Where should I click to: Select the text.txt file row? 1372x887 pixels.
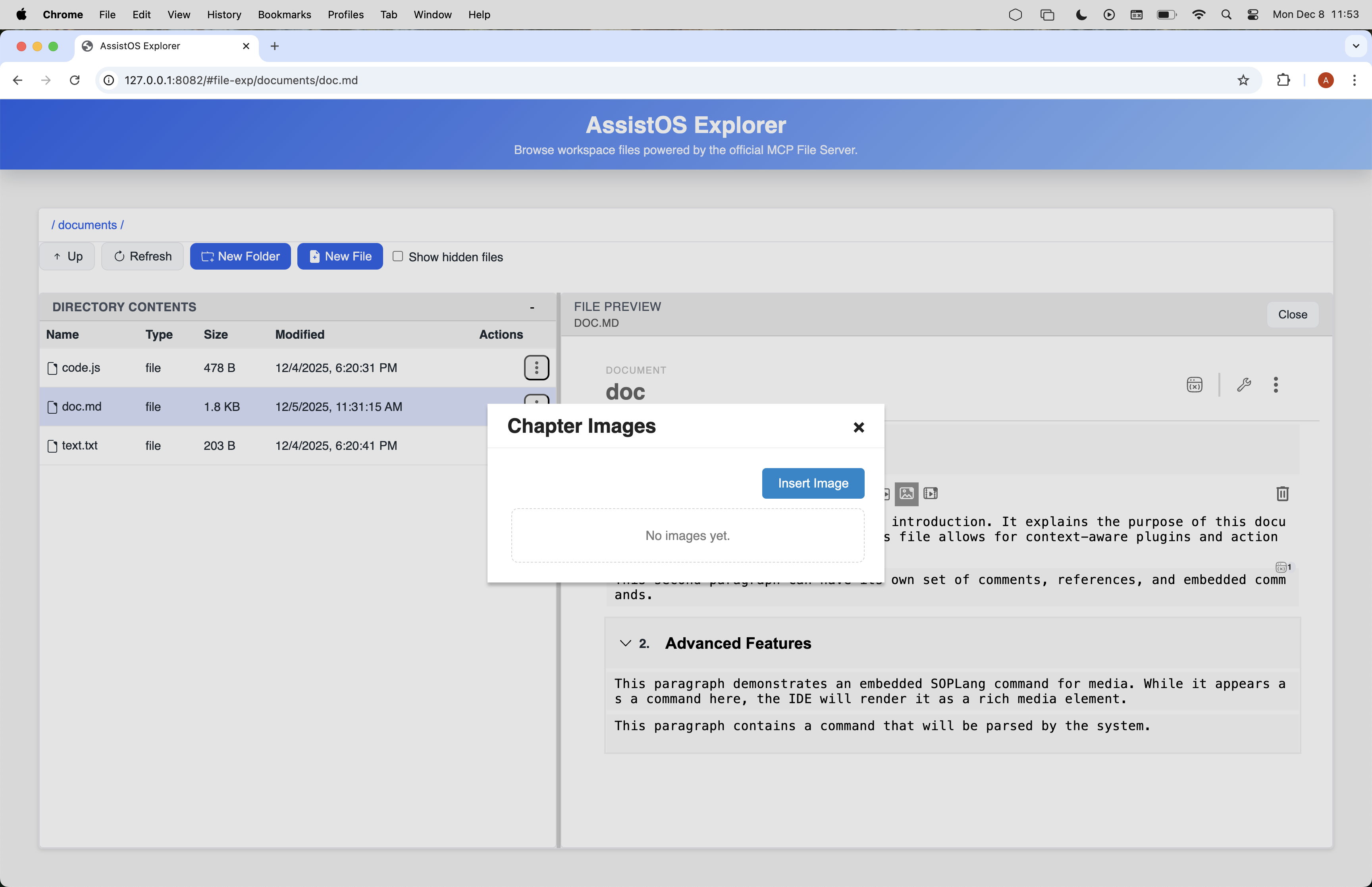(x=80, y=446)
